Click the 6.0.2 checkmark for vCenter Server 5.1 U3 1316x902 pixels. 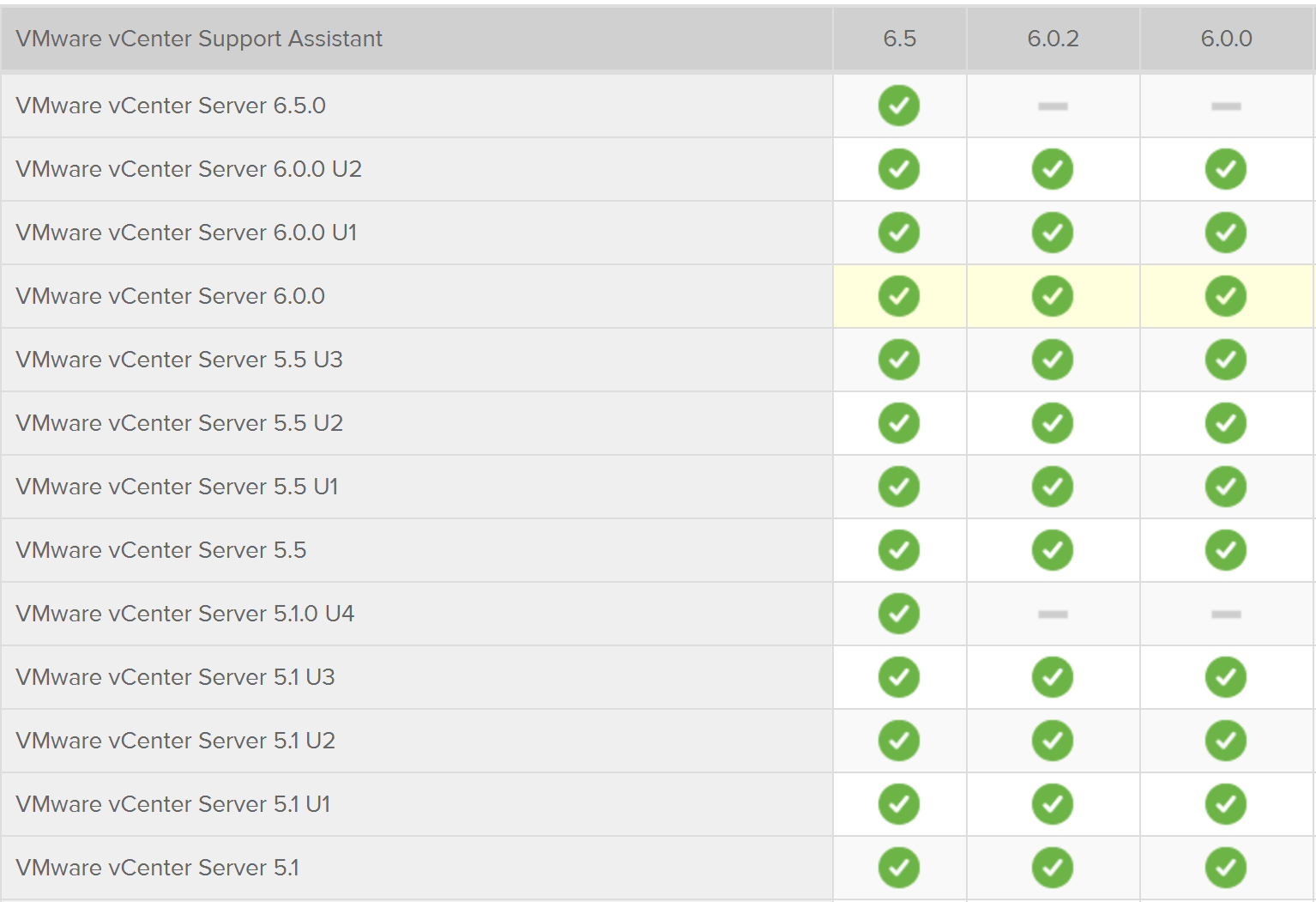[1053, 677]
